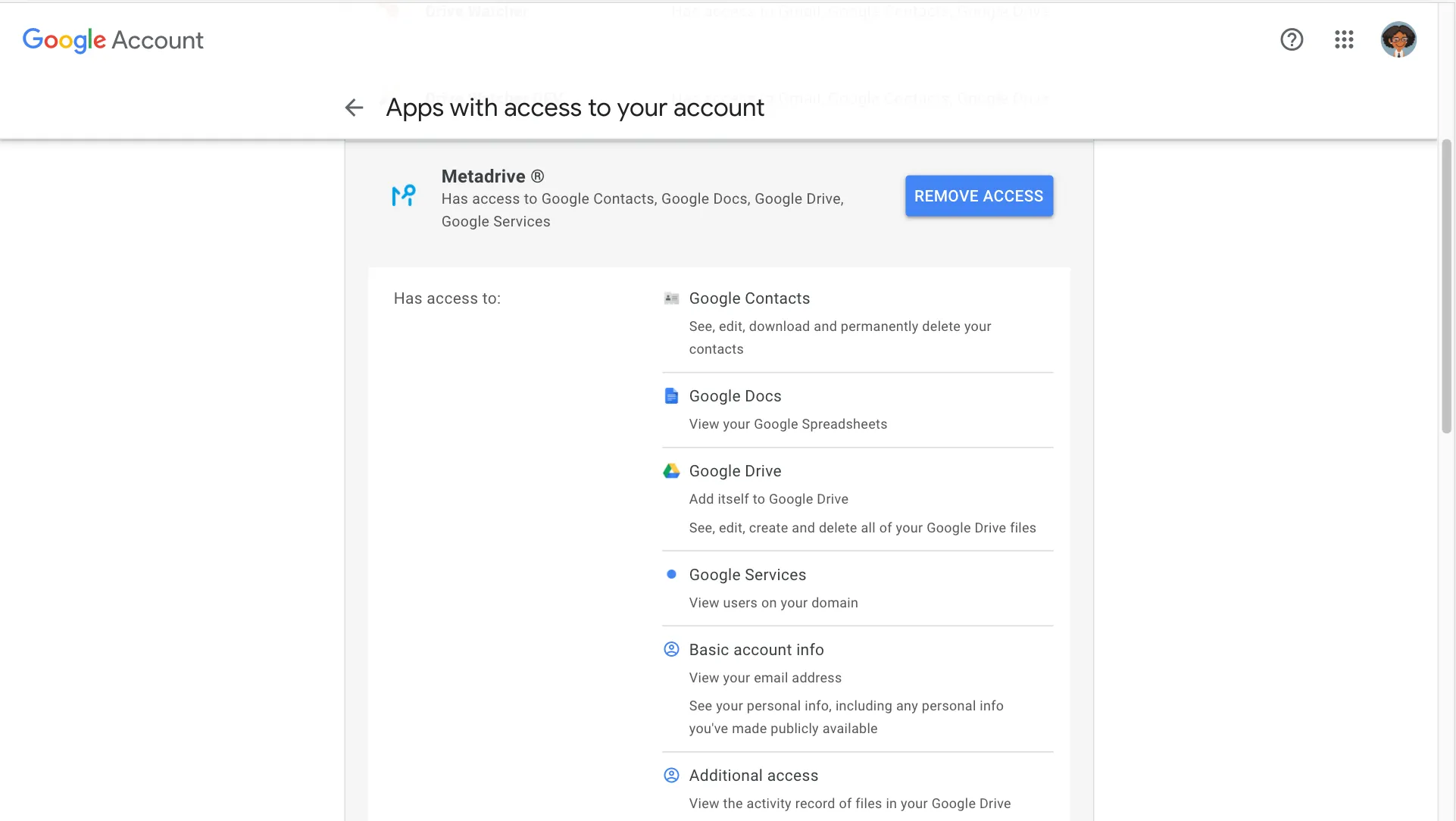Select the Metadrive ® app name
This screenshot has height=821, width=1456.
[492, 176]
